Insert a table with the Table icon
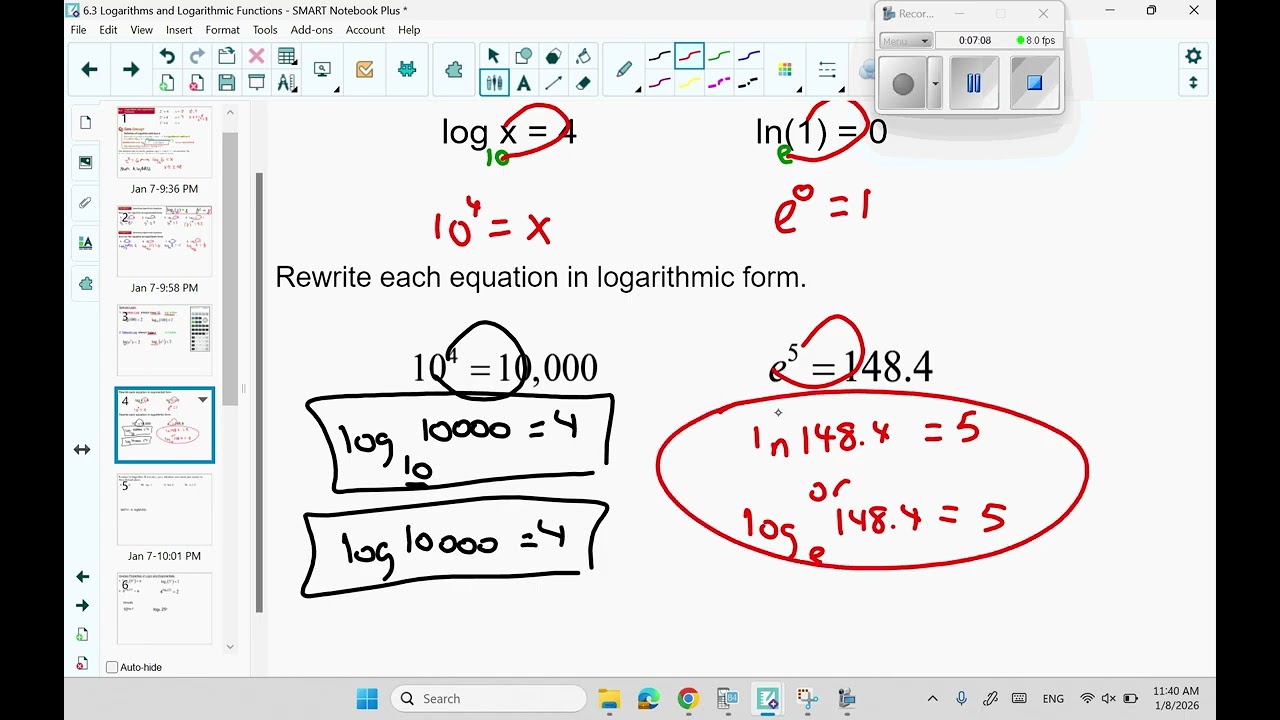This screenshot has height=720, width=1280. (287, 56)
